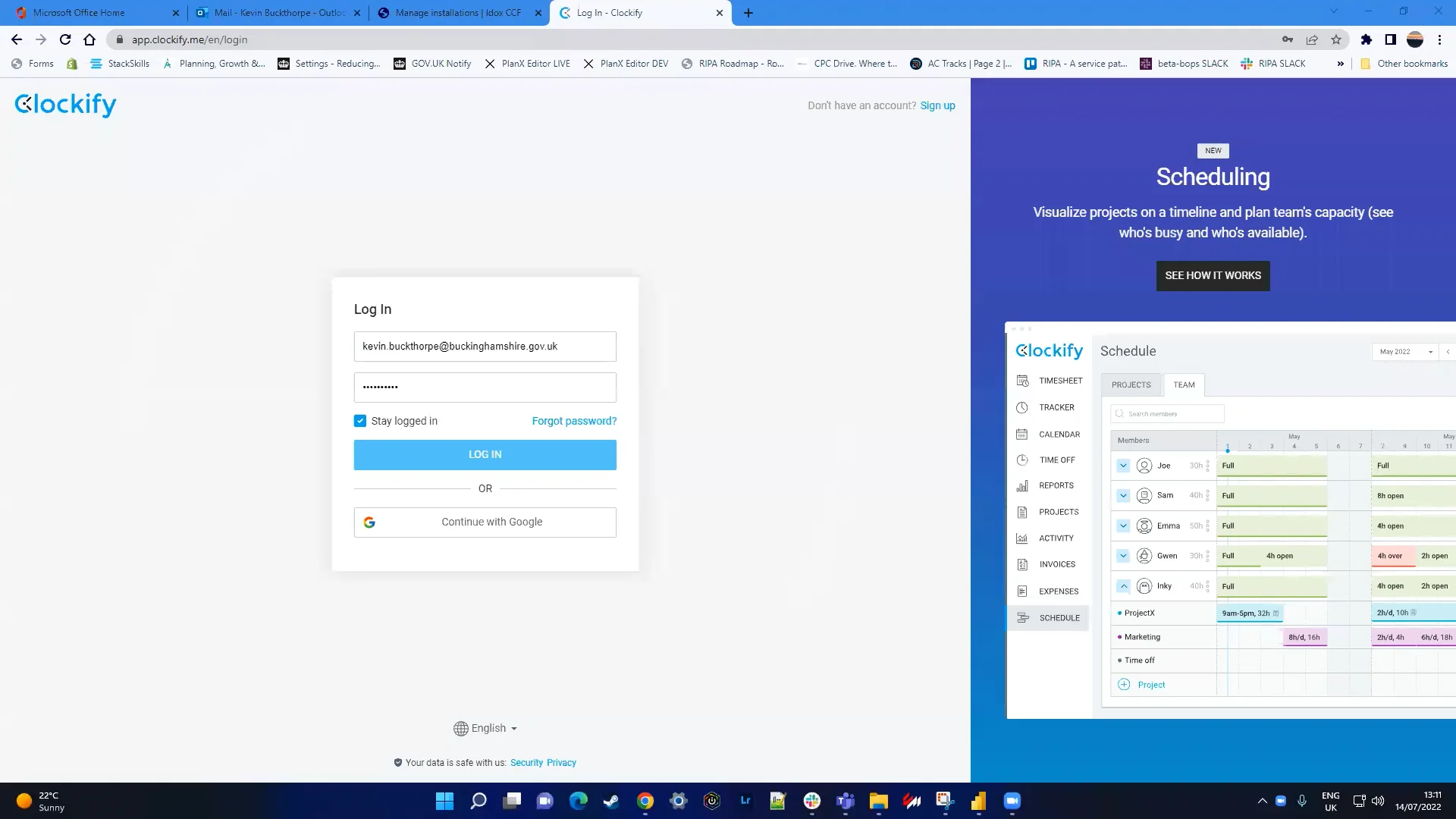Expand Sam's row in the schedule

[x=1123, y=496]
